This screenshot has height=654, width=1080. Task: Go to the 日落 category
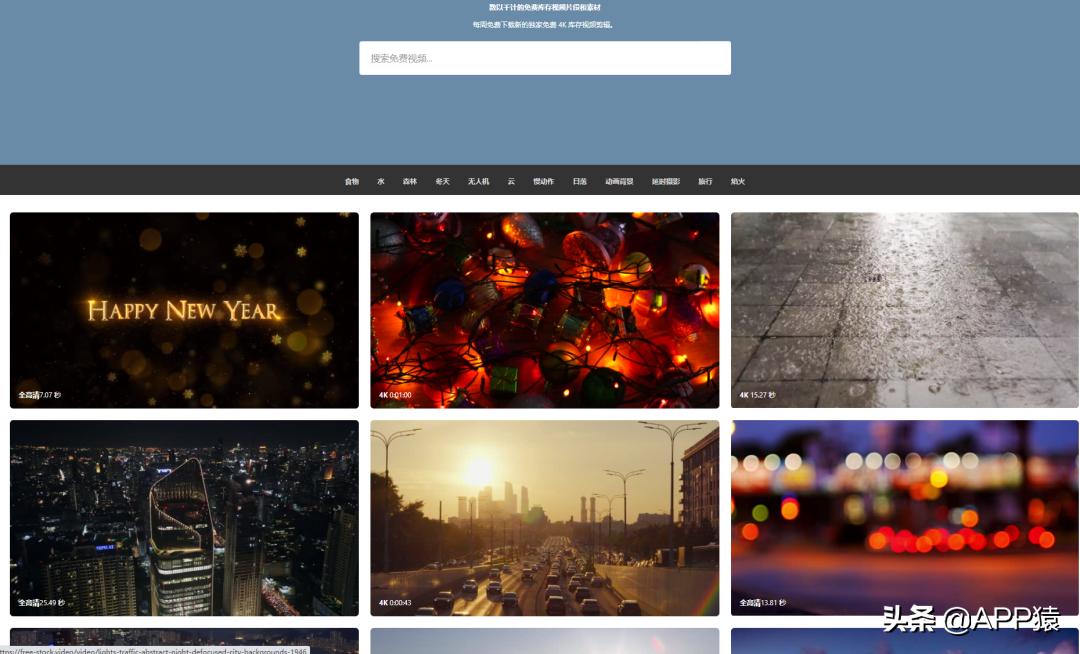580,182
